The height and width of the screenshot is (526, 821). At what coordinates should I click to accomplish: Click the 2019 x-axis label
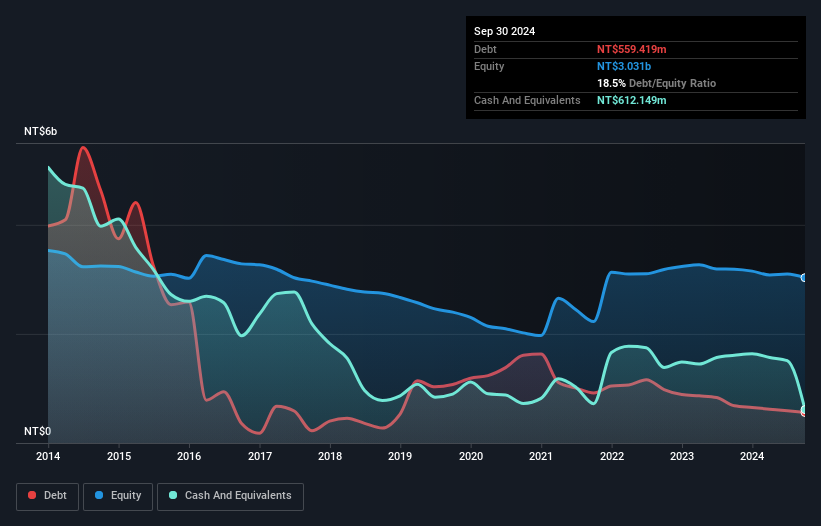[x=400, y=456]
